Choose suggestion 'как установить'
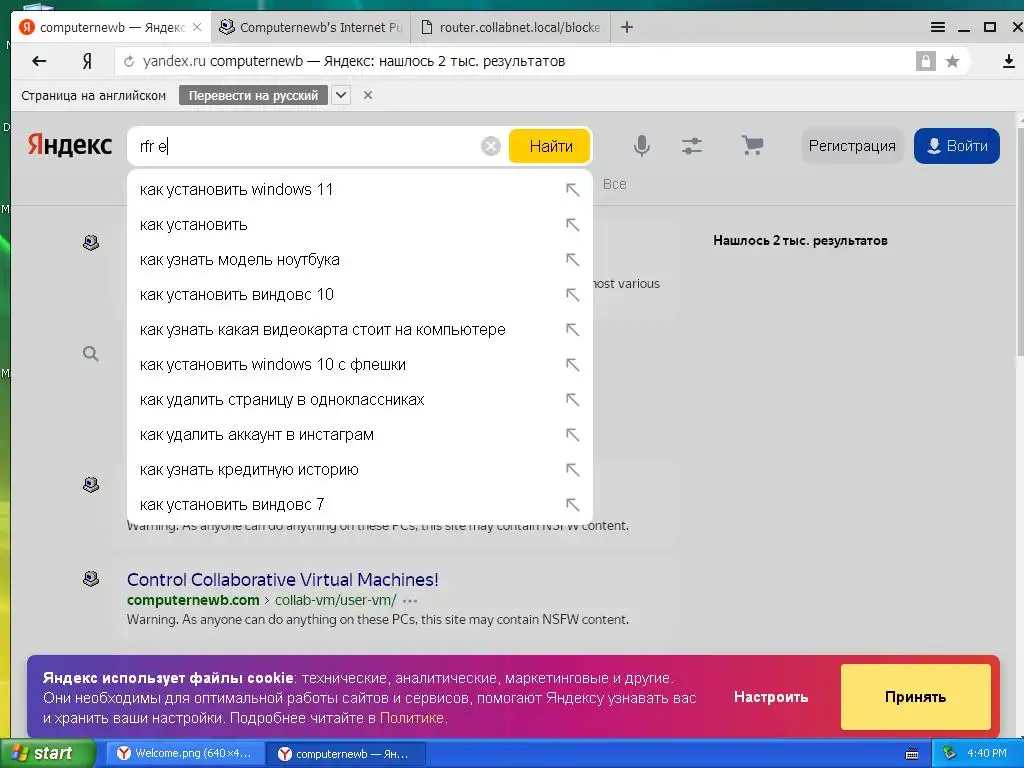Screen dimensions: 1024x768 click(360, 225)
